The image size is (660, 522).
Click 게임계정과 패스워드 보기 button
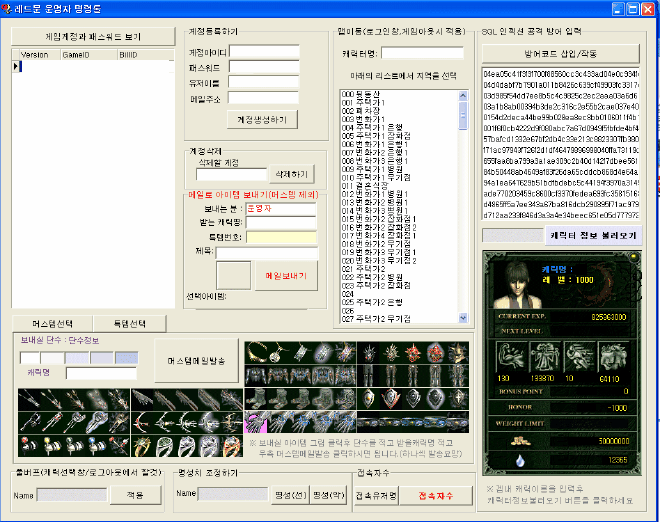[93, 37]
